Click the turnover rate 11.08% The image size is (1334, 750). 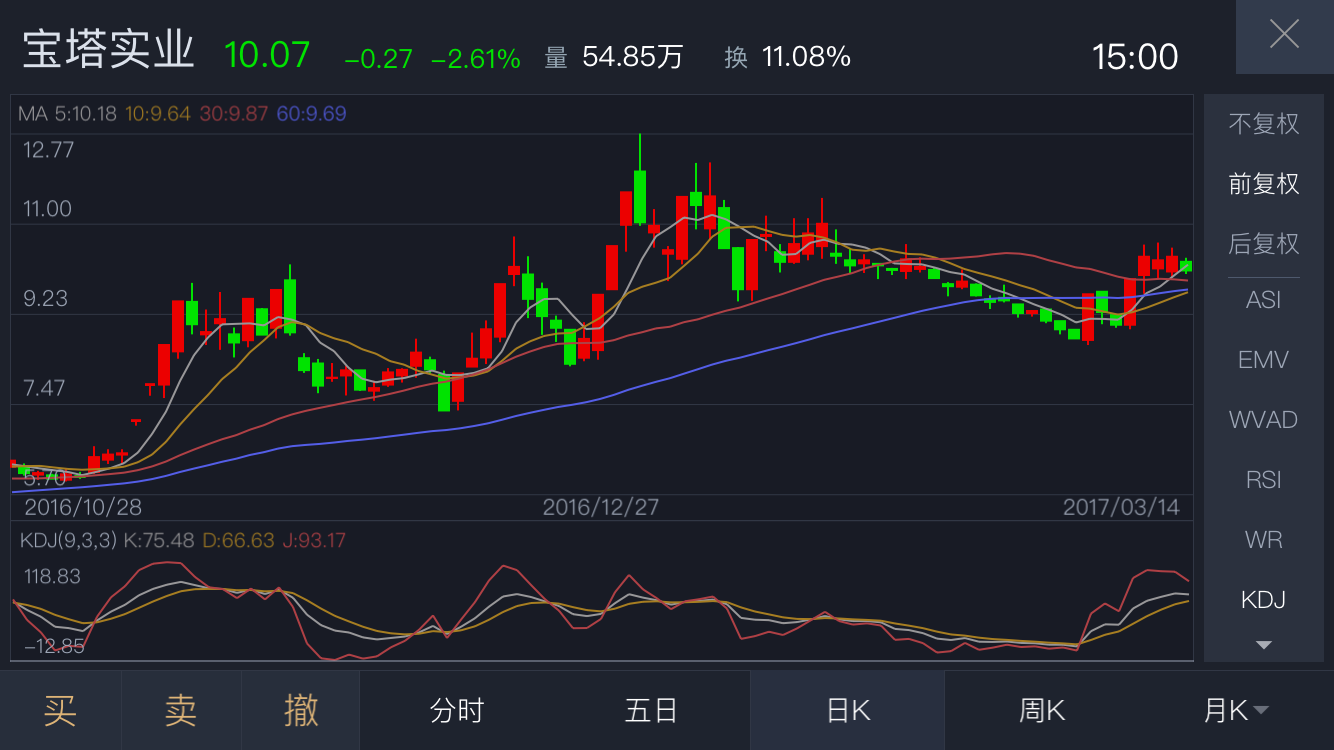(x=806, y=57)
